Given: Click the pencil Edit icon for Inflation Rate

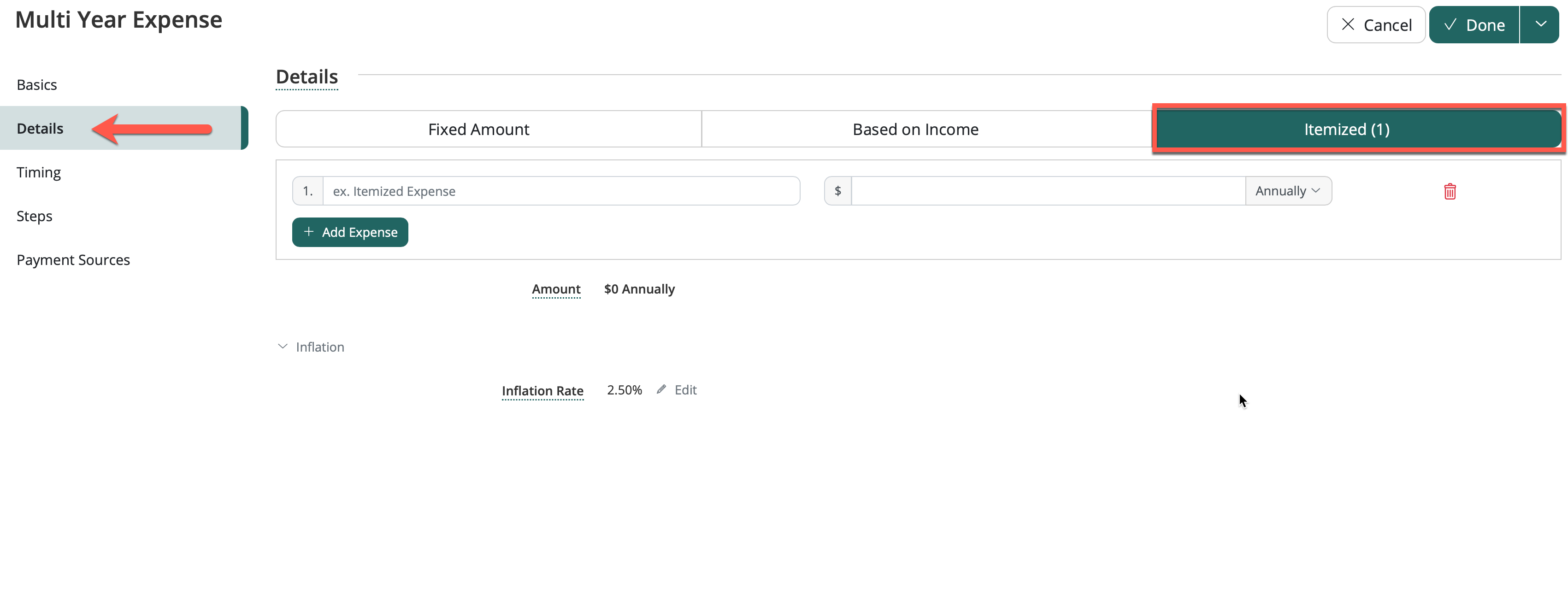Looking at the screenshot, I should pyautogui.click(x=661, y=389).
